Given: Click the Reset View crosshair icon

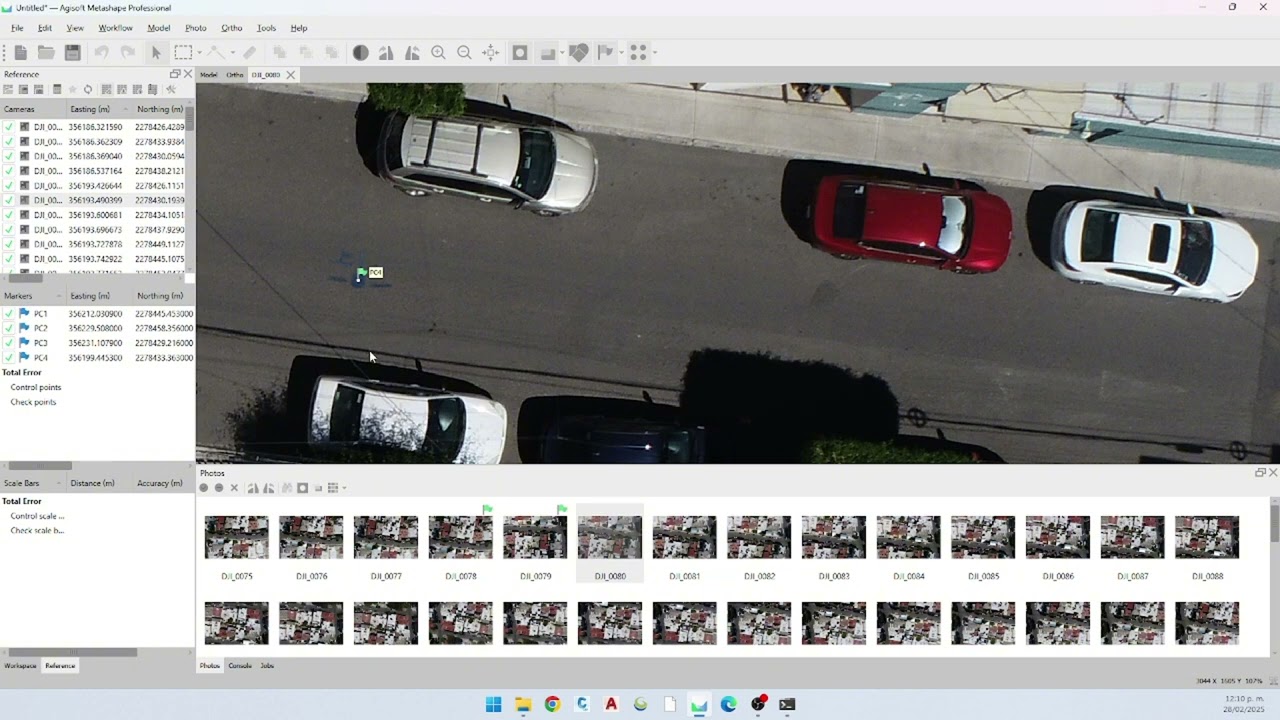Looking at the screenshot, I should [490, 52].
